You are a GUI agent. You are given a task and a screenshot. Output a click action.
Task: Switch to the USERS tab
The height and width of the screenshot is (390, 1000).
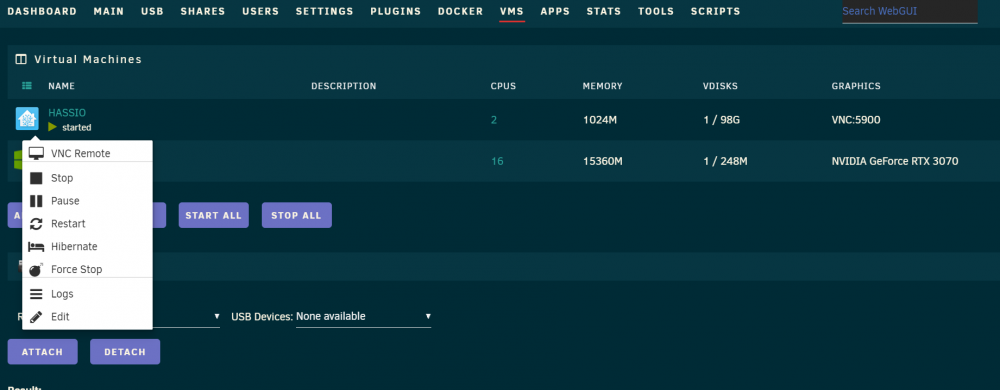tap(261, 11)
